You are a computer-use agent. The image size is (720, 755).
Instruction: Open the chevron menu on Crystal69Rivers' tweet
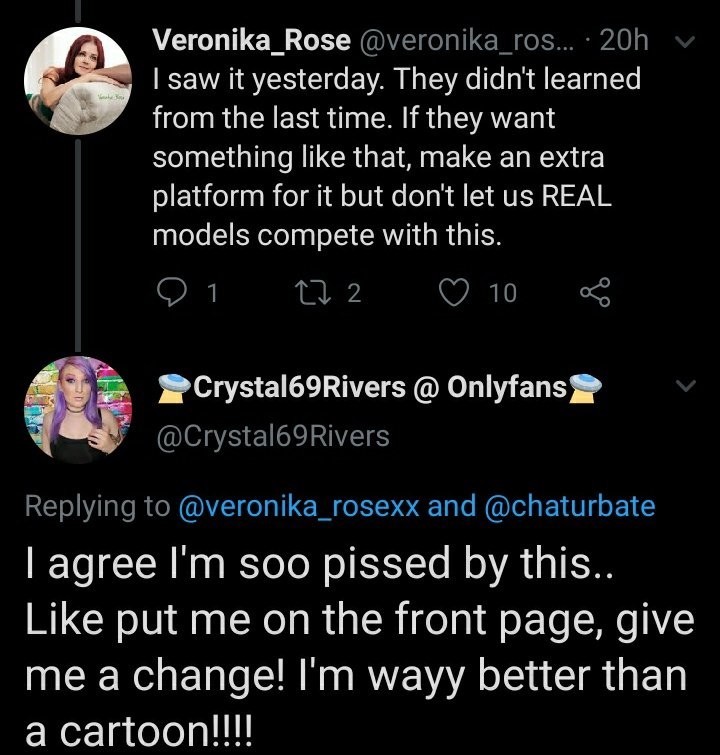(685, 386)
